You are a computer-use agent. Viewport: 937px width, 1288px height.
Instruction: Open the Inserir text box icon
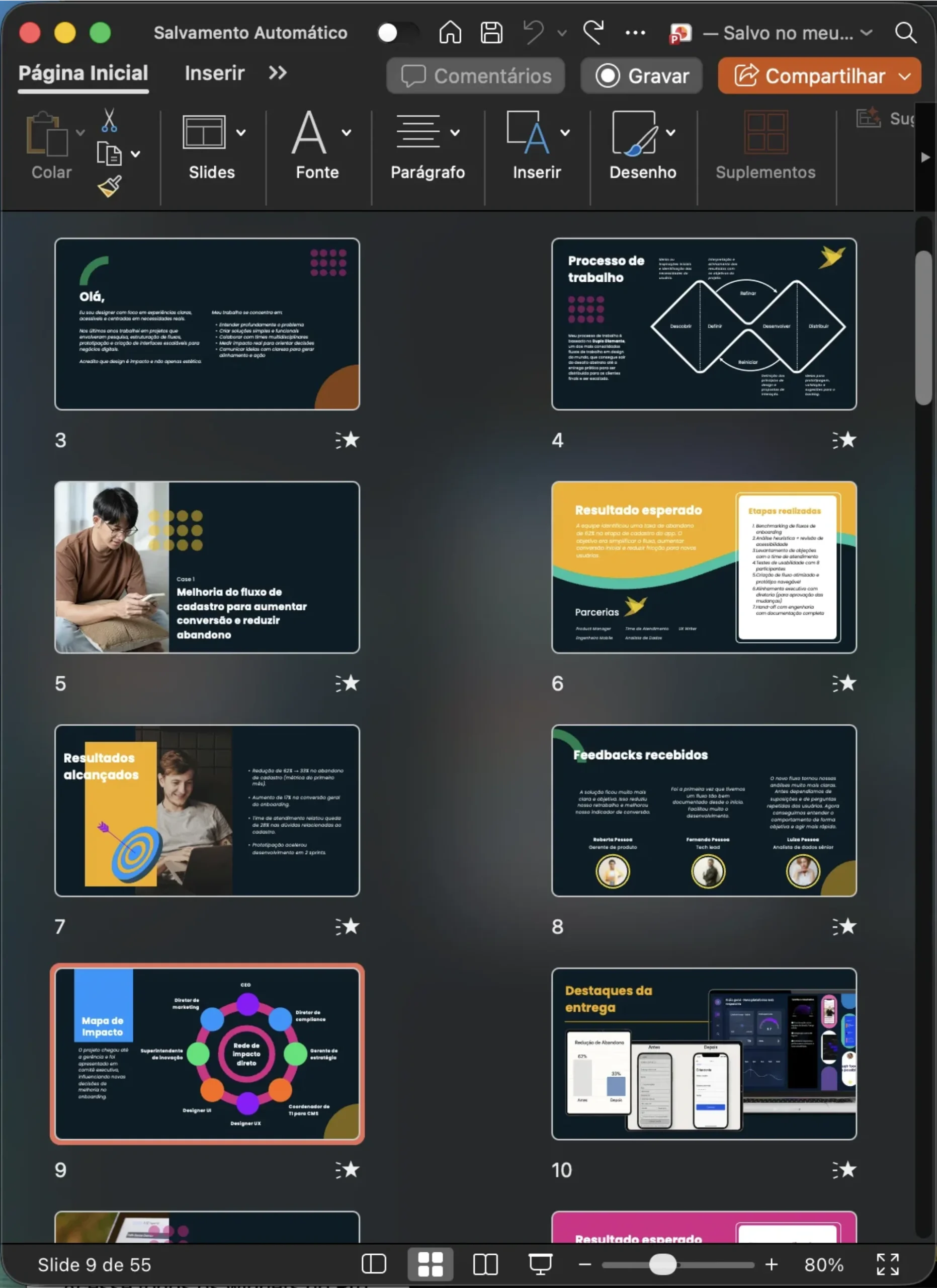coord(528,132)
